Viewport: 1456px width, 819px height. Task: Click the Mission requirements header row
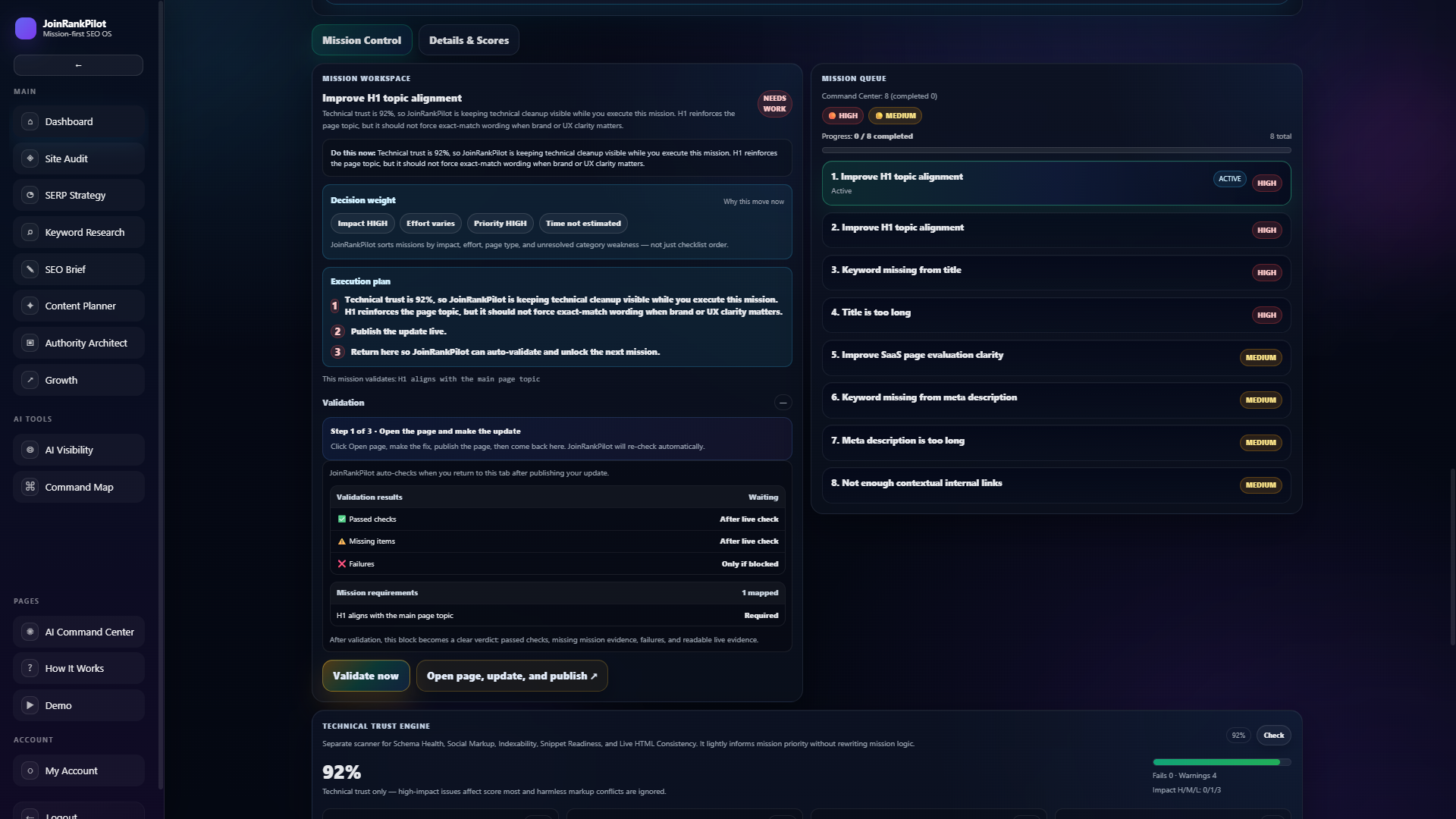(557, 593)
